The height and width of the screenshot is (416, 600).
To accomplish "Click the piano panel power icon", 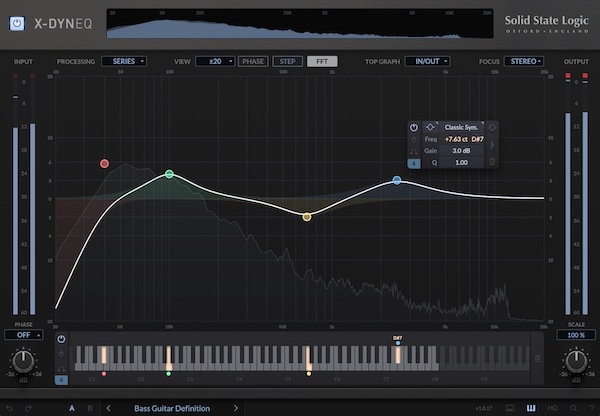I will 62,339.
